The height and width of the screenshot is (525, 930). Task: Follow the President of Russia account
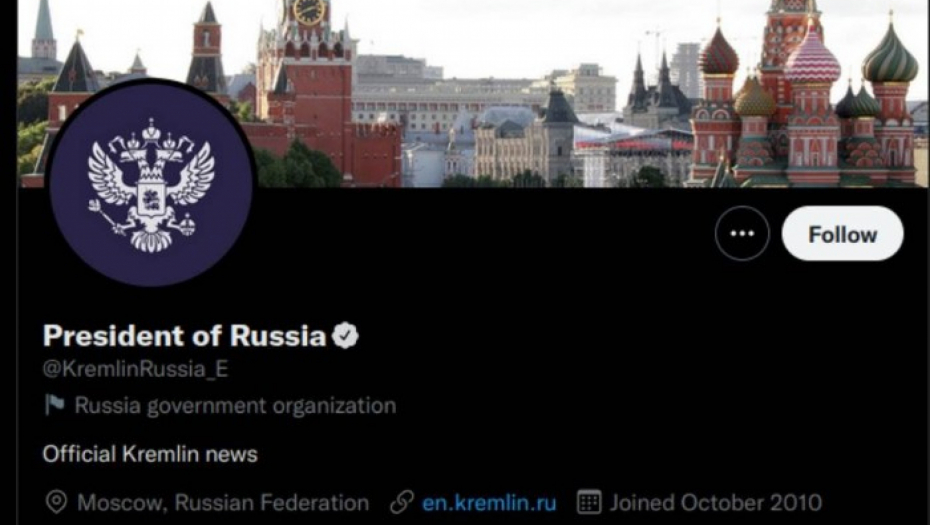(842, 234)
